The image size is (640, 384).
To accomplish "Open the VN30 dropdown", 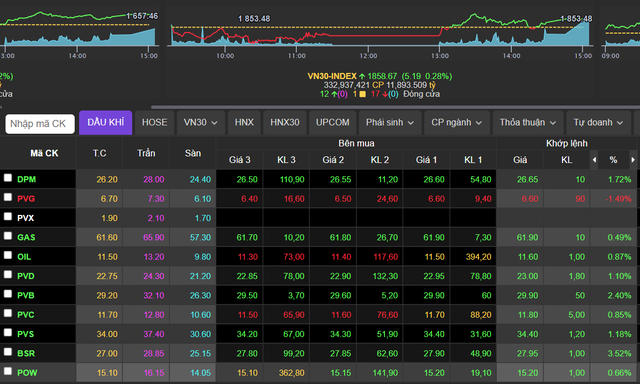I will pos(201,122).
